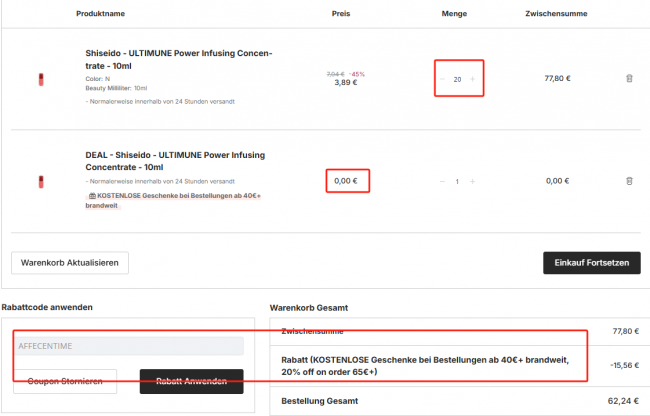Open the Shiseido ULTIMUNE product thumbnail
The image size is (650, 416).
coord(41,79)
